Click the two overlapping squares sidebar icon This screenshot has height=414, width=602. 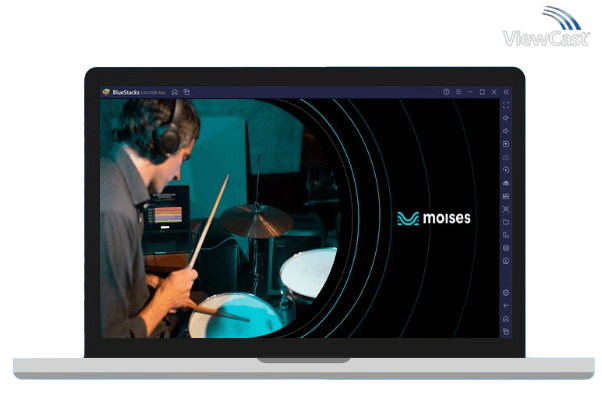506,235
